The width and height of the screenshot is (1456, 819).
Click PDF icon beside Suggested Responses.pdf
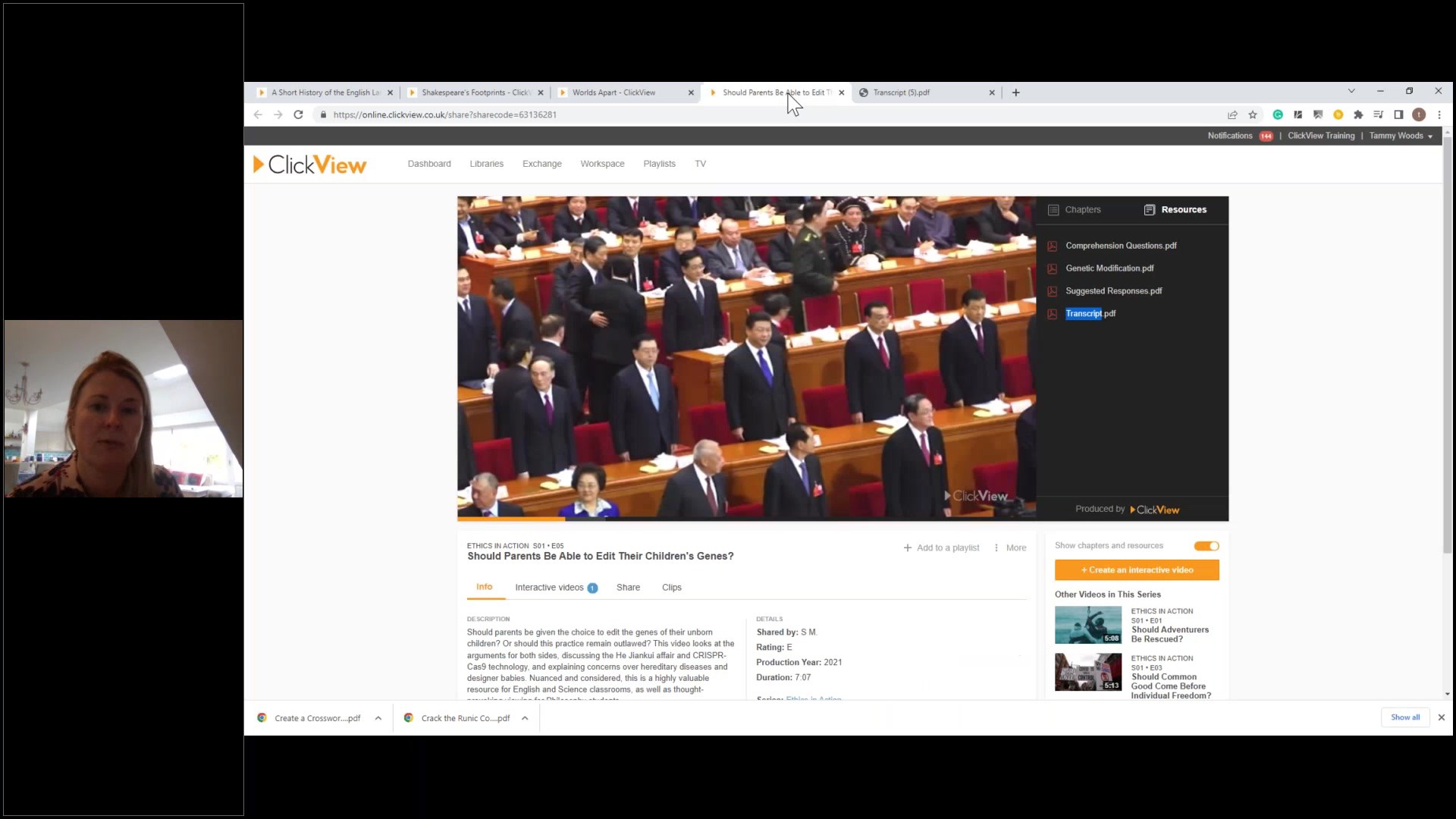[x=1053, y=291]
